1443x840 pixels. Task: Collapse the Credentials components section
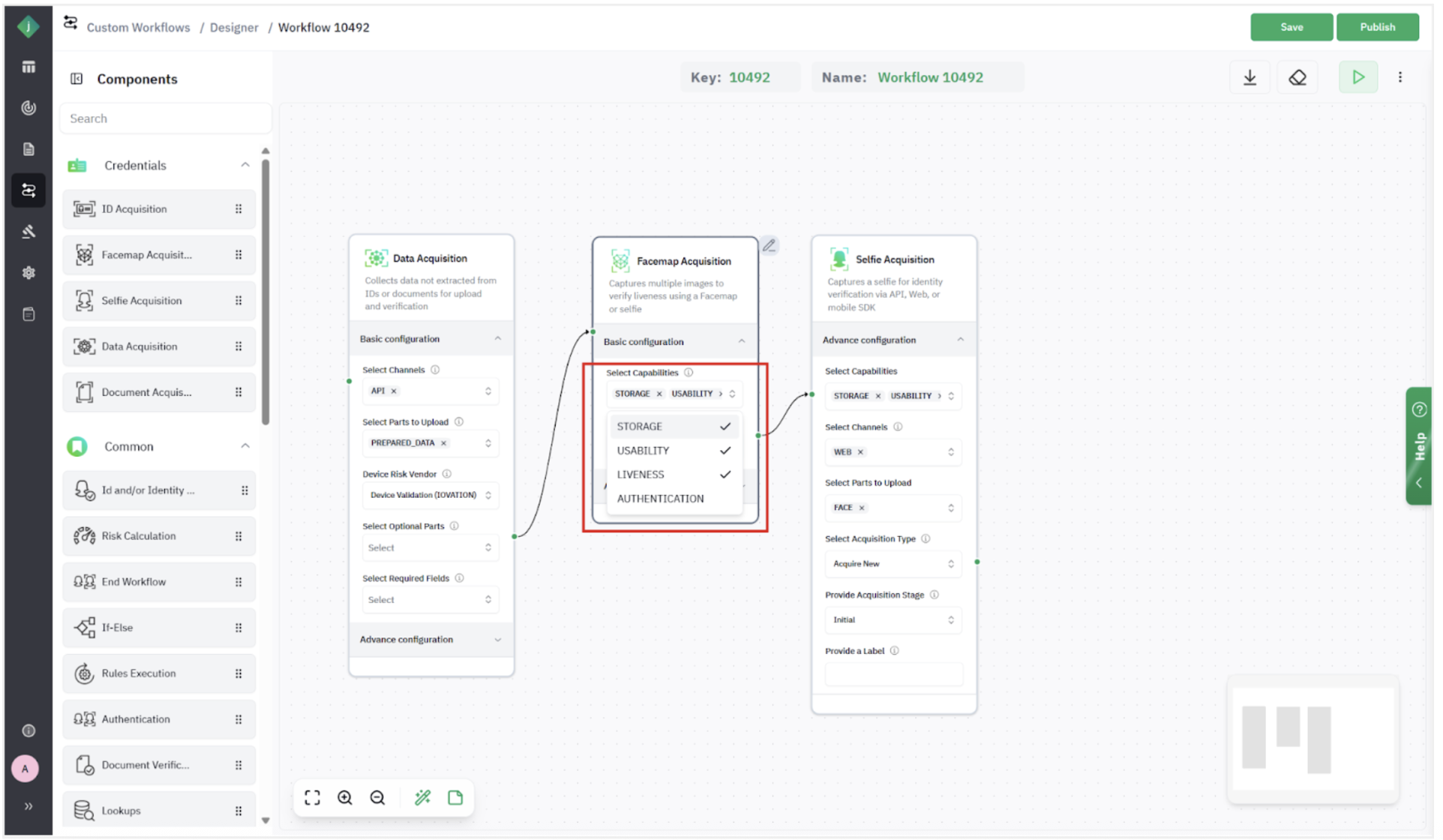pos(244,165)
